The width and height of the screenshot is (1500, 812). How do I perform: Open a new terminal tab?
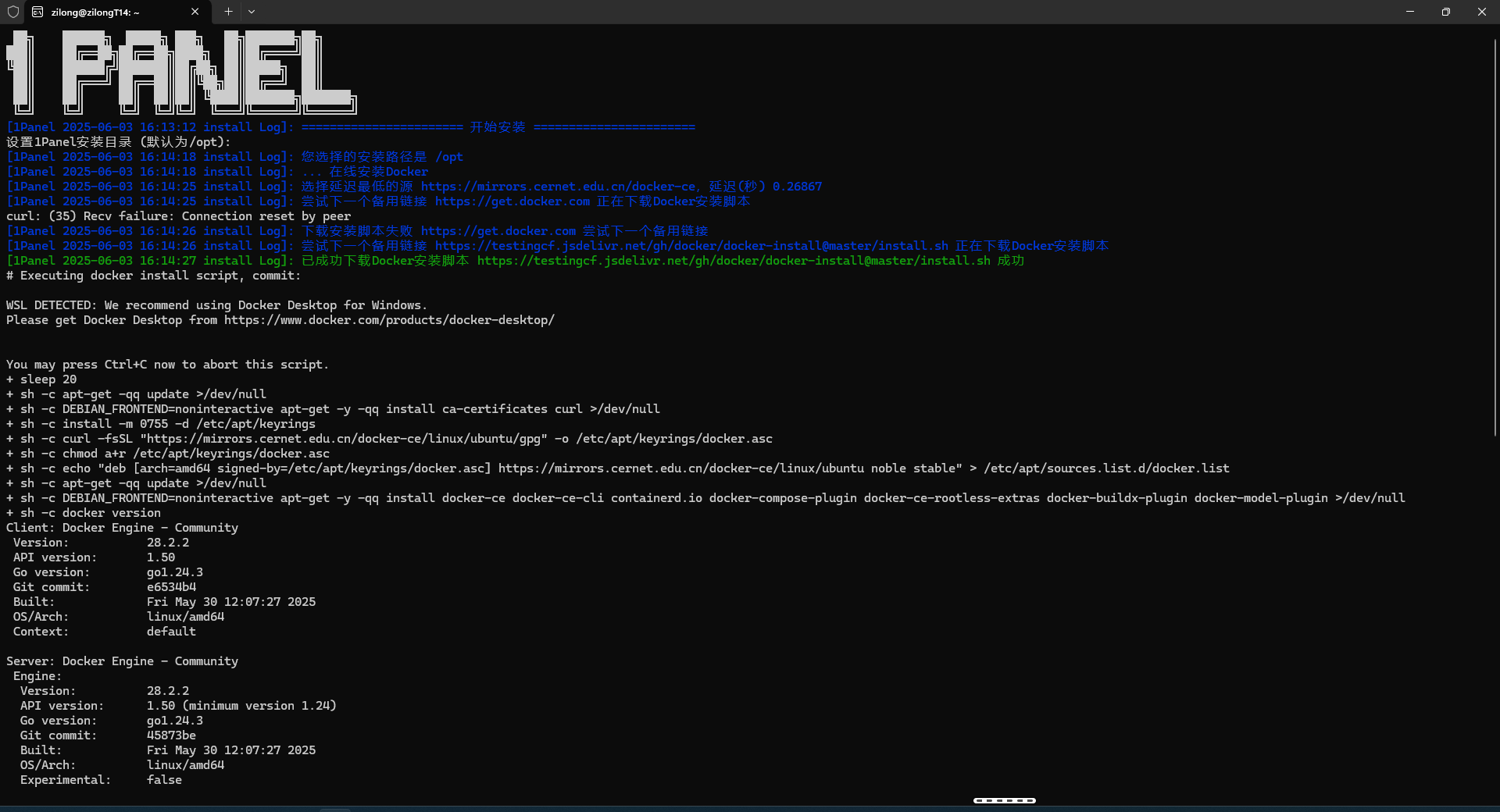point(228,12)
